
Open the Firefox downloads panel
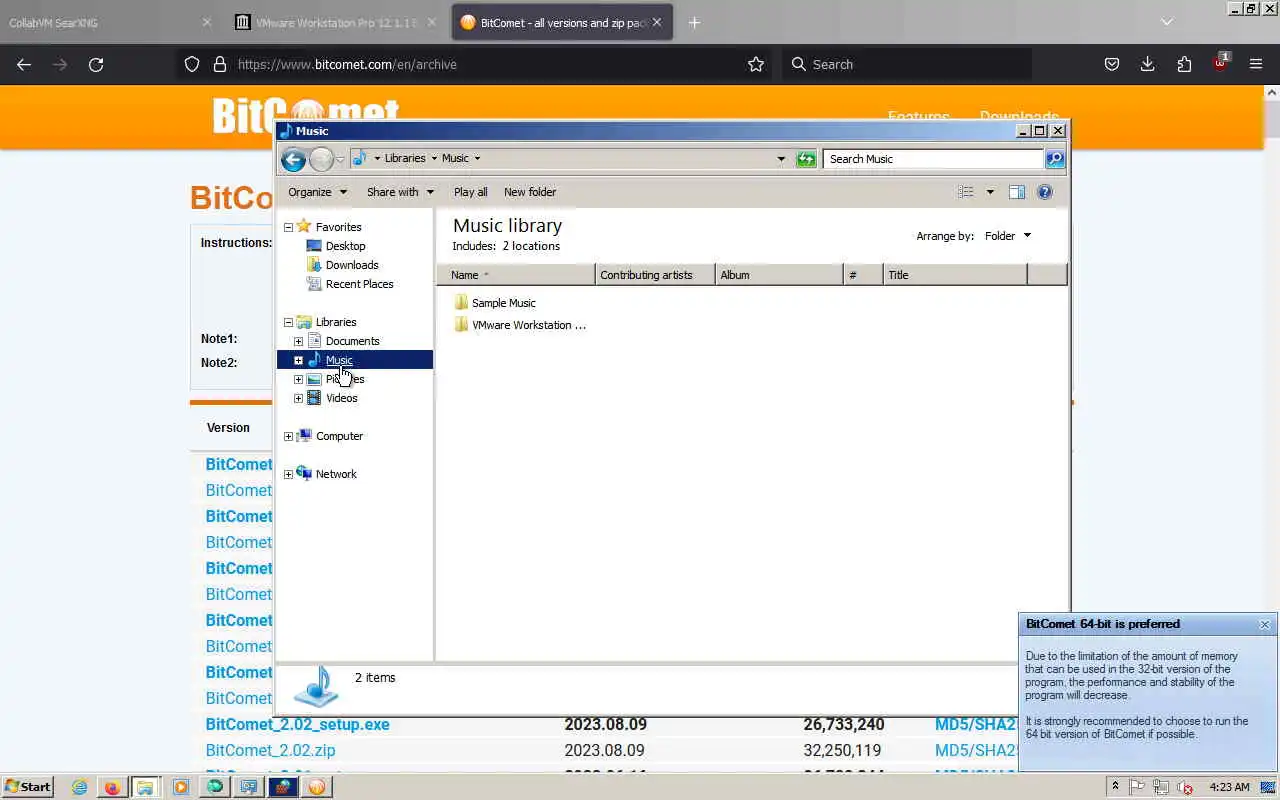click(1148, 64)
